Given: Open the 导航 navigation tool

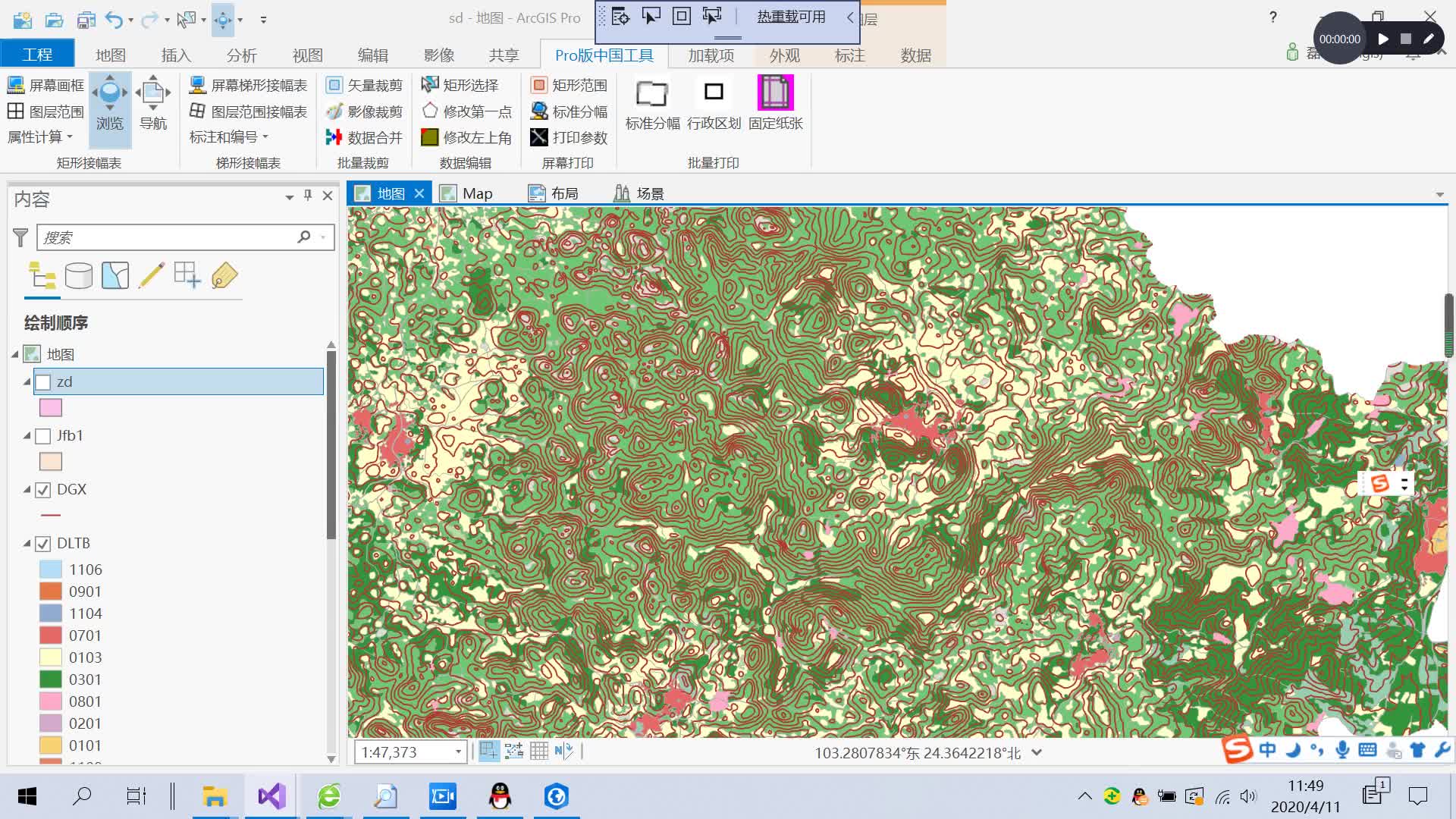Looking at the screenshot, I should coord(152,104).
